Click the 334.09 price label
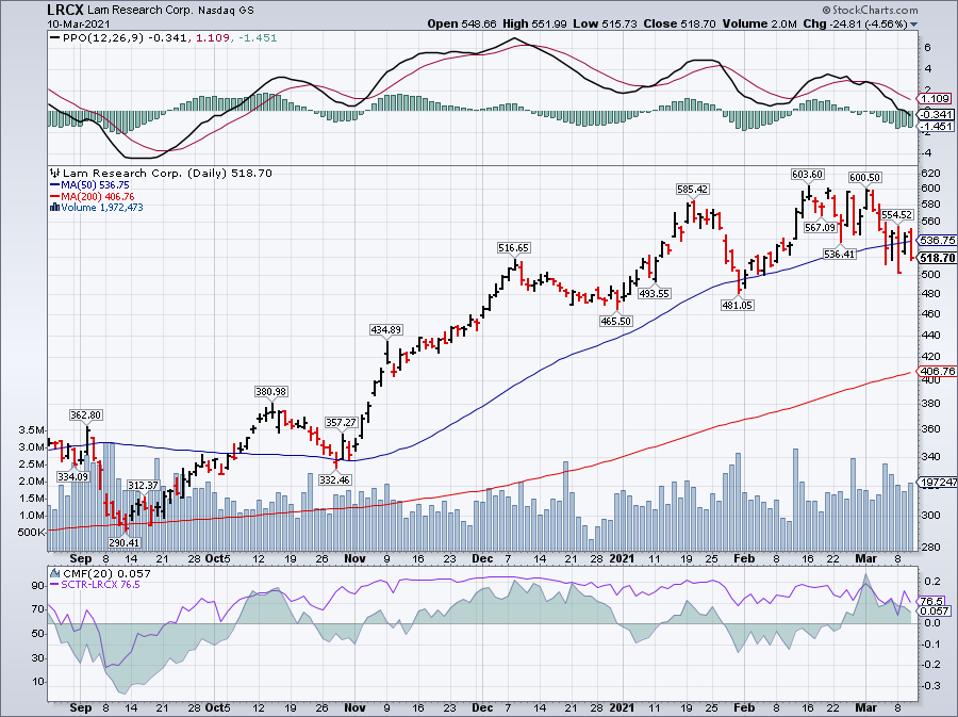The image size is (958, 717). tap(72, 476)
